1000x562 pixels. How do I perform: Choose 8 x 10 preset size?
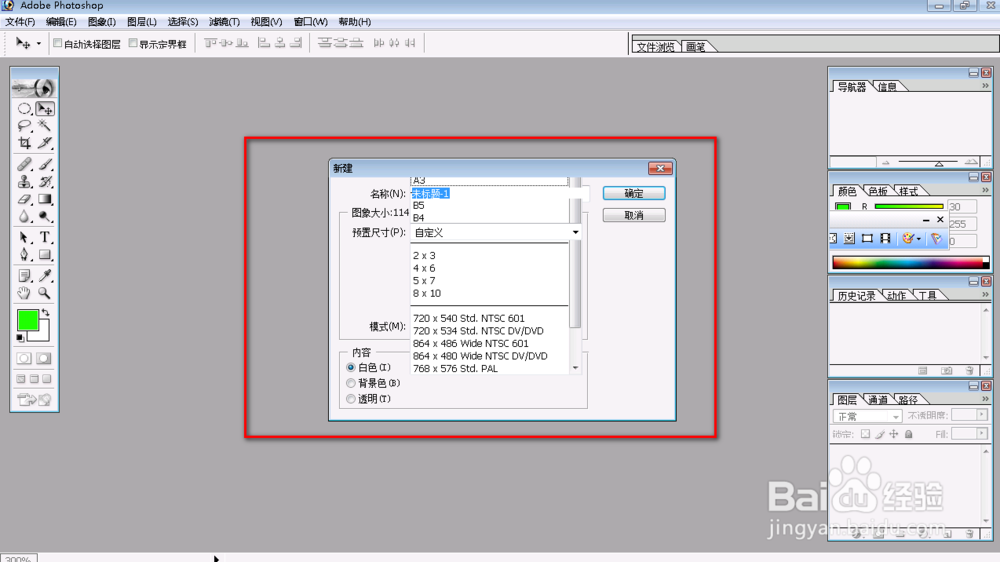427,293
